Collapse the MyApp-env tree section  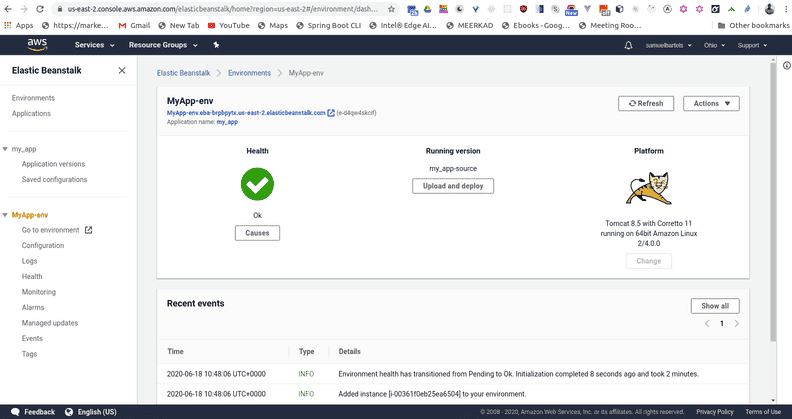click(x=5, y=215)
